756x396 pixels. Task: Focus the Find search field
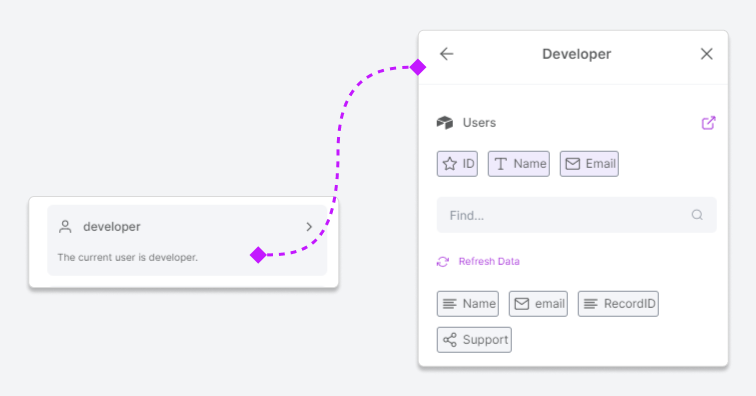point(576,215)
